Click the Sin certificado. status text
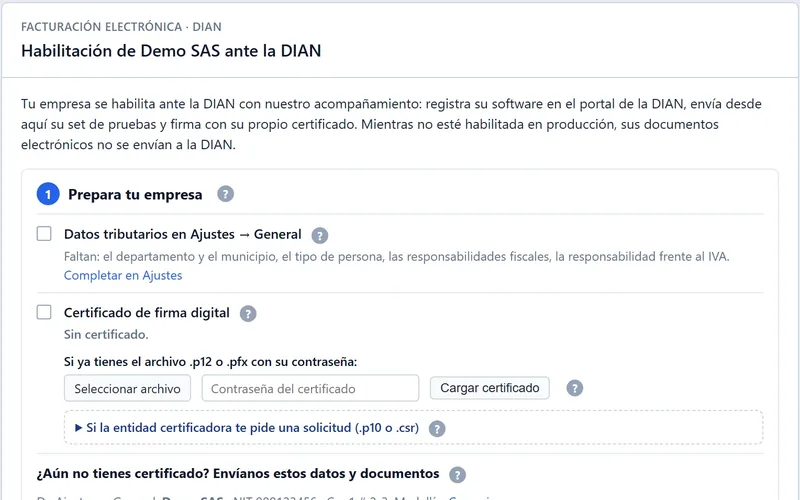 (x=106, y=335)
